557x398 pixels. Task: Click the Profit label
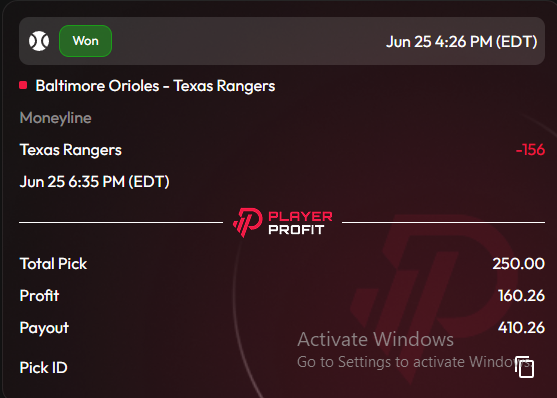pos(39,296)
